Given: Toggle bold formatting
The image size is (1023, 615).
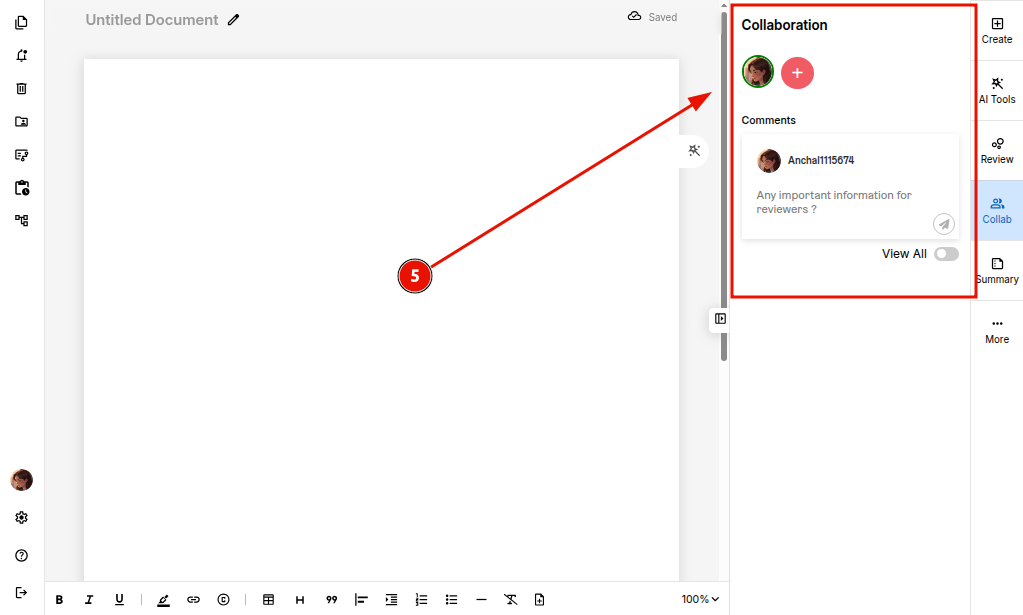Looking at the screenshot, I should tap(59, 599).
